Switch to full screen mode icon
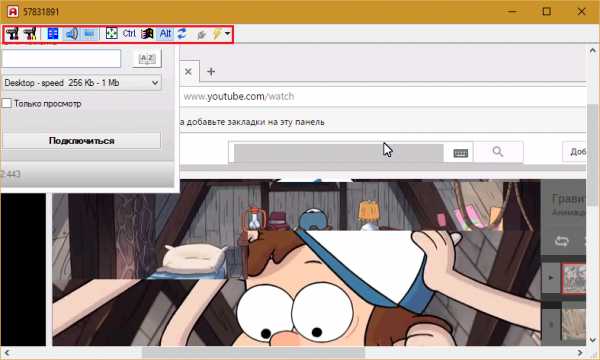The width and height of the screenshot is (600, 360). click(111, 34)
